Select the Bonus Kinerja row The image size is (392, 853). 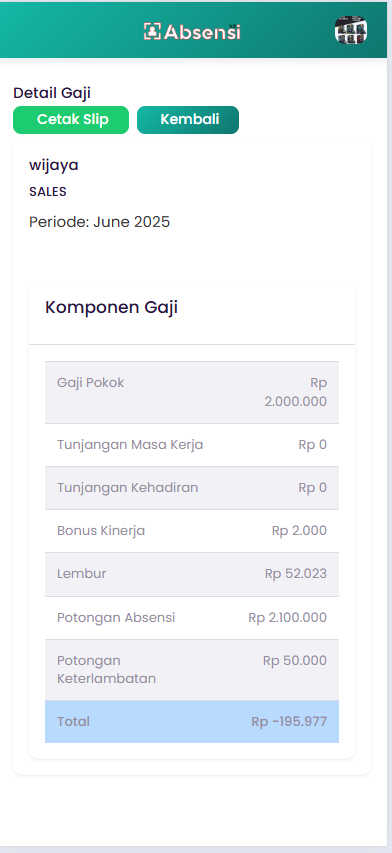192,531
